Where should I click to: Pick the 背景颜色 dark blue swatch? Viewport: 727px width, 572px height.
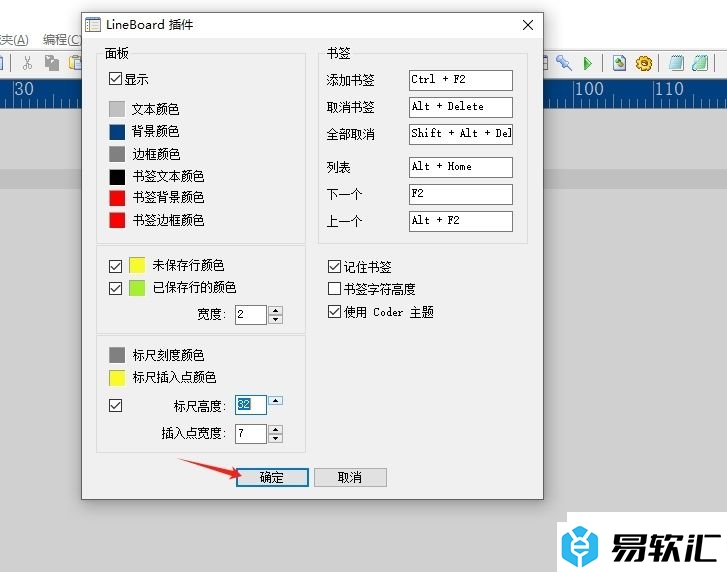117,132
